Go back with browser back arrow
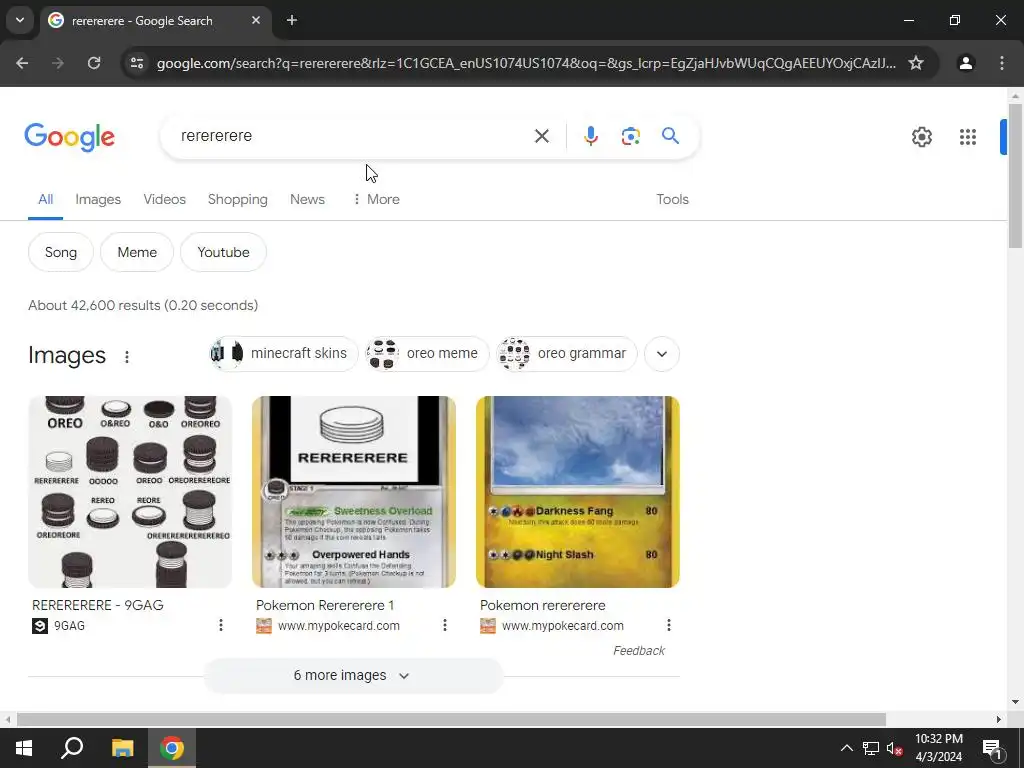 click(22, 63)
